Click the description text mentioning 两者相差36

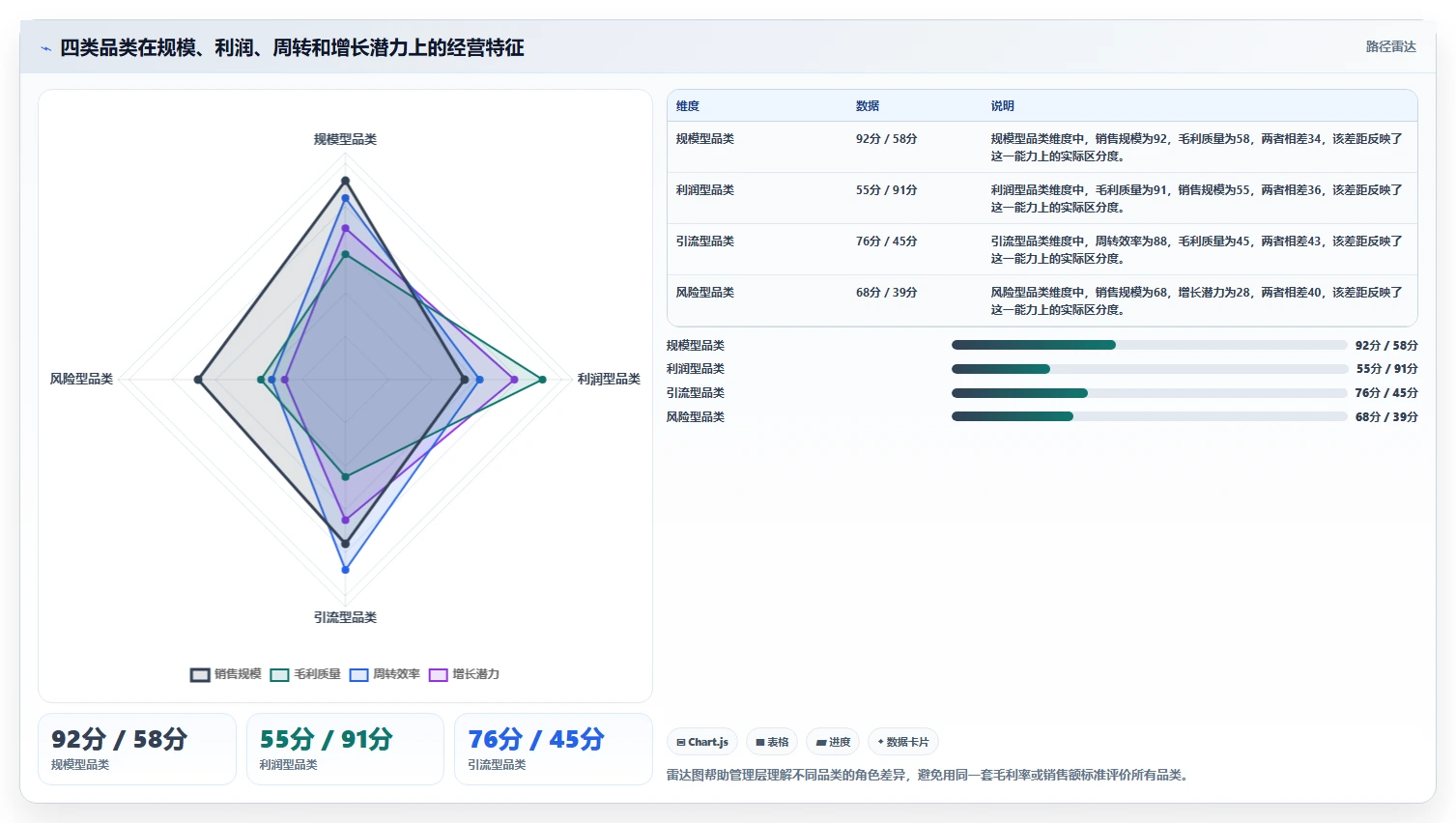click(x=1196, y=198)
